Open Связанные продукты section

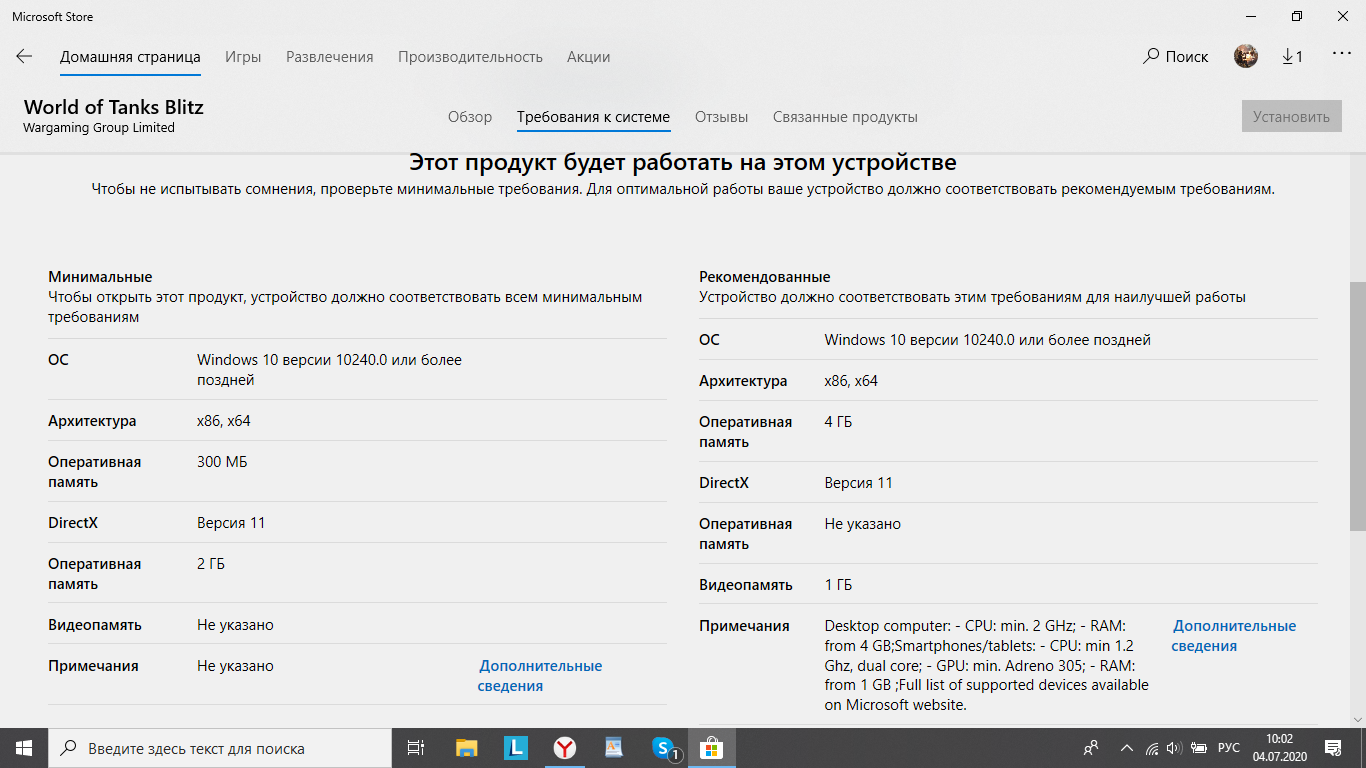[x=845, y=117]
